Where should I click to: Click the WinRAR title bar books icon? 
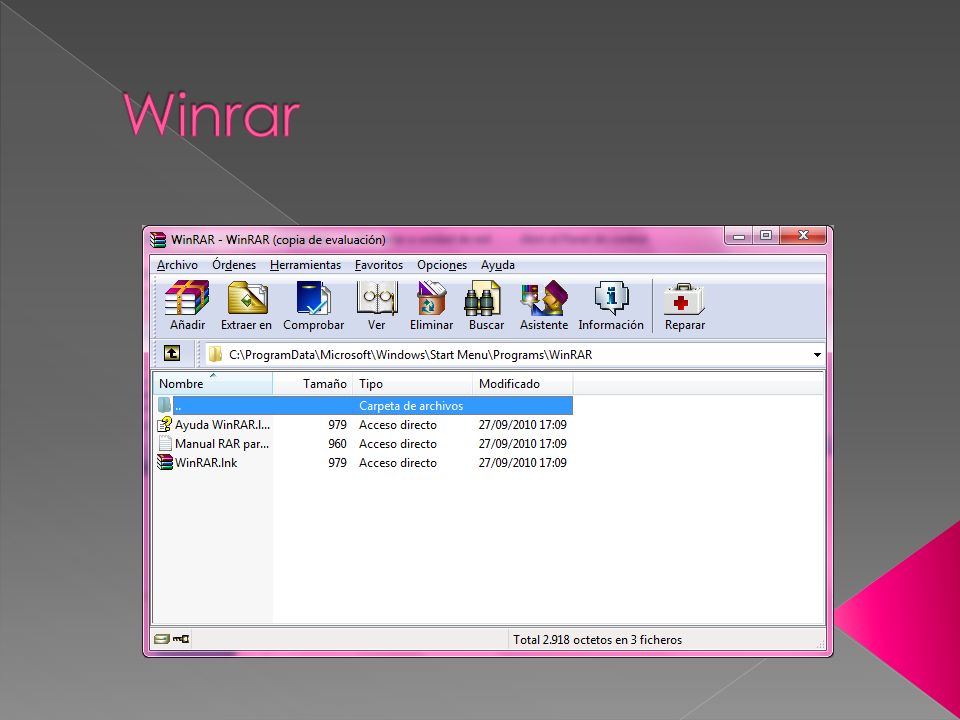coord(158,239)
